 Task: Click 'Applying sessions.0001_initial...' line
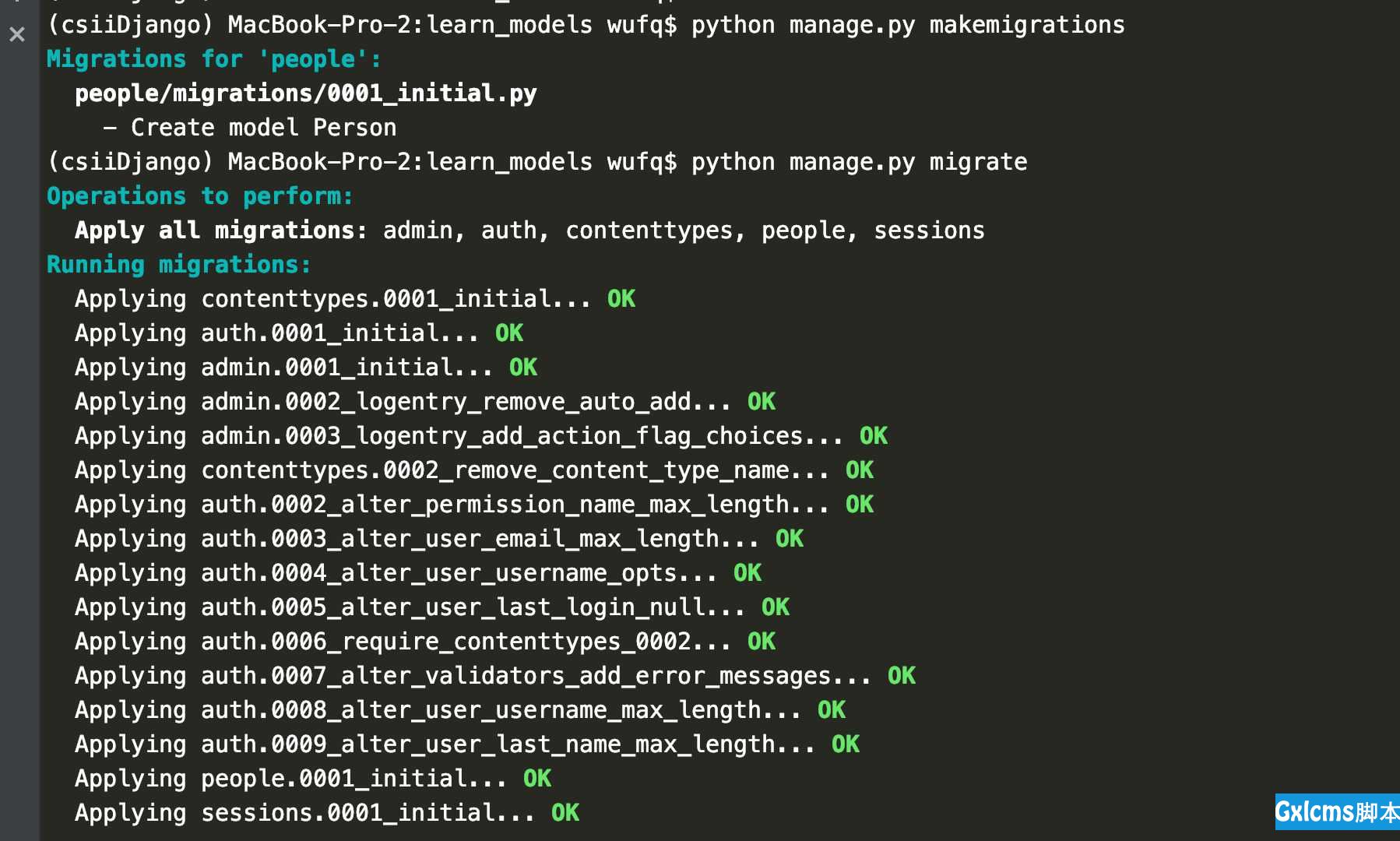tap(327, 813)
